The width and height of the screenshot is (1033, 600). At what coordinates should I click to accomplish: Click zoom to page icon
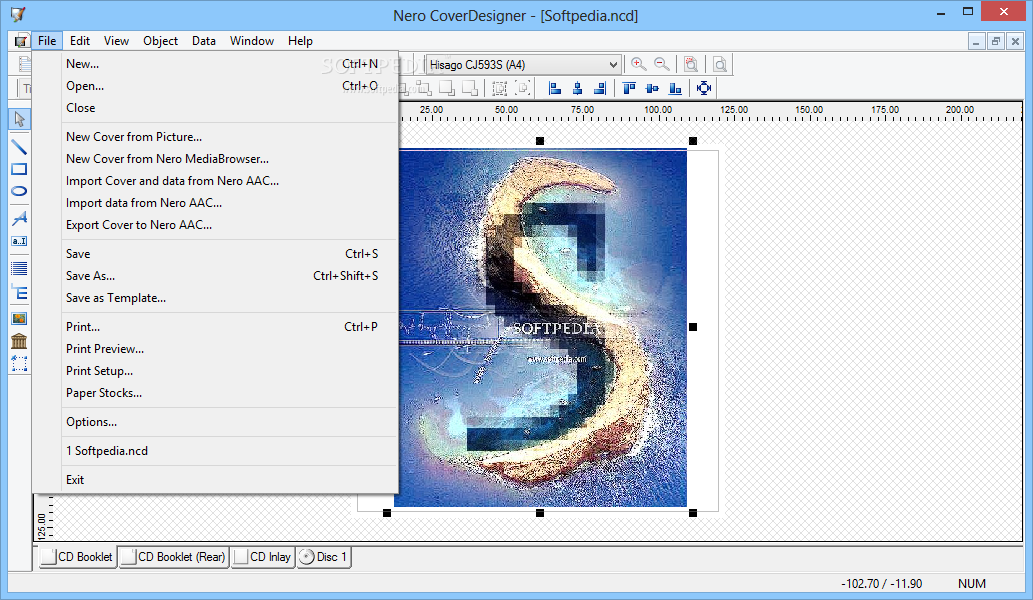[x=720, y=65]
